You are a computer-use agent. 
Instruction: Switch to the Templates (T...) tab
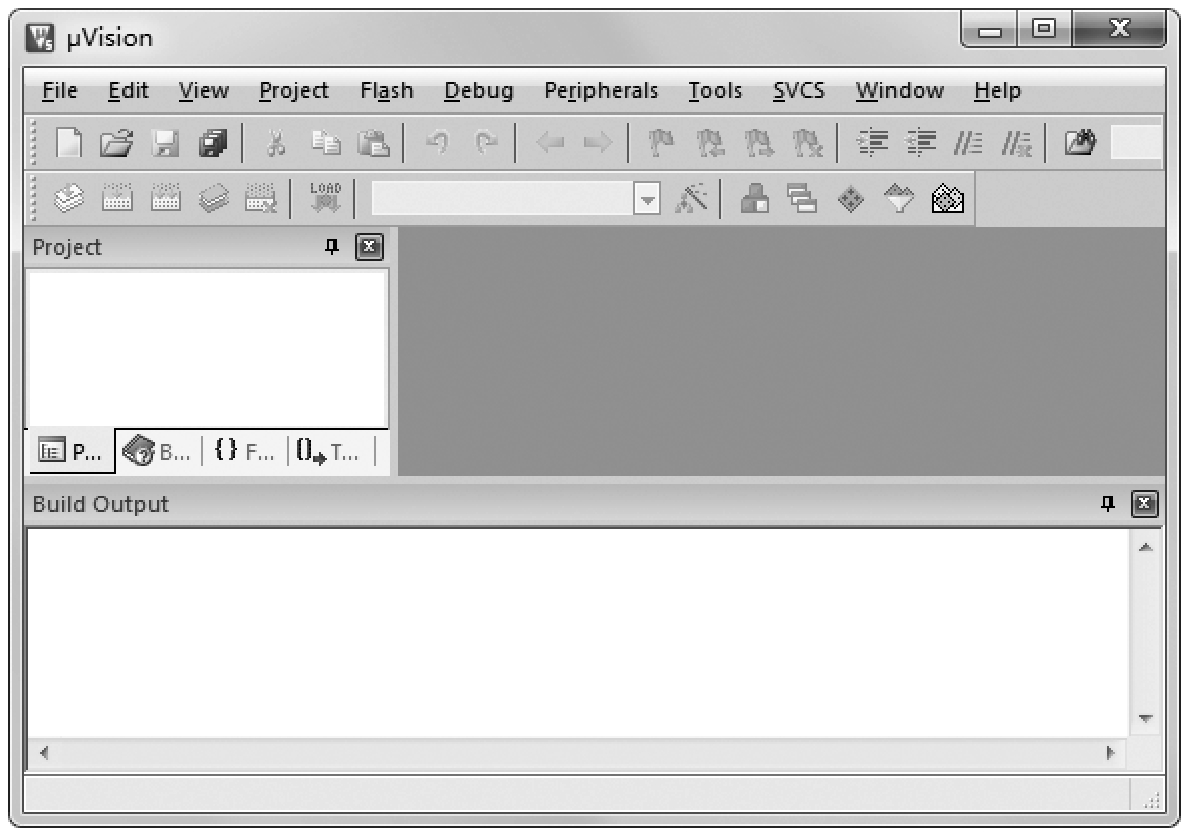[328, 452]
